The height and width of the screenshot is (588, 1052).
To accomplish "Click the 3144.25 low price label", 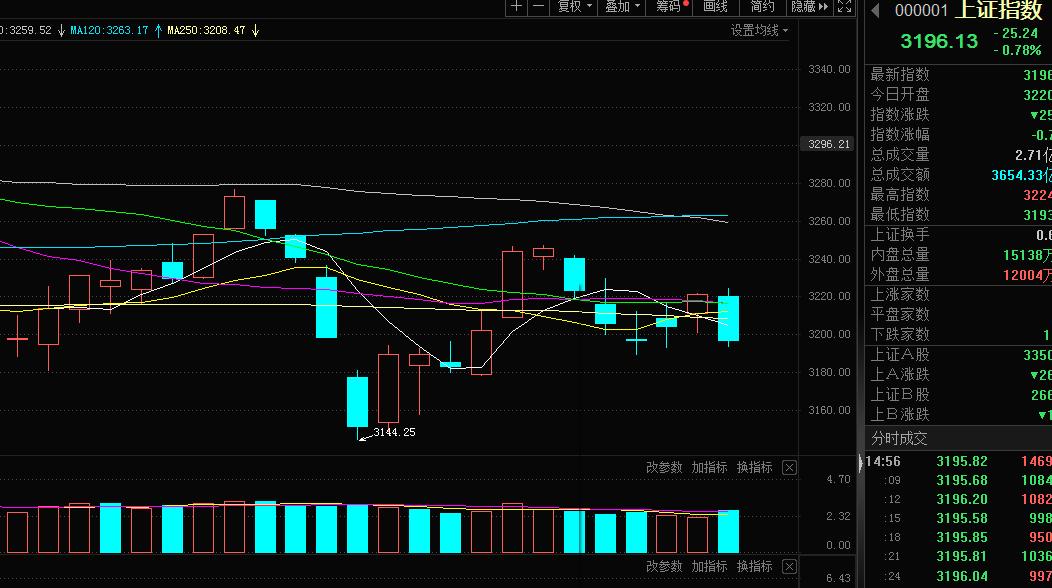I will tap(394, 432).
